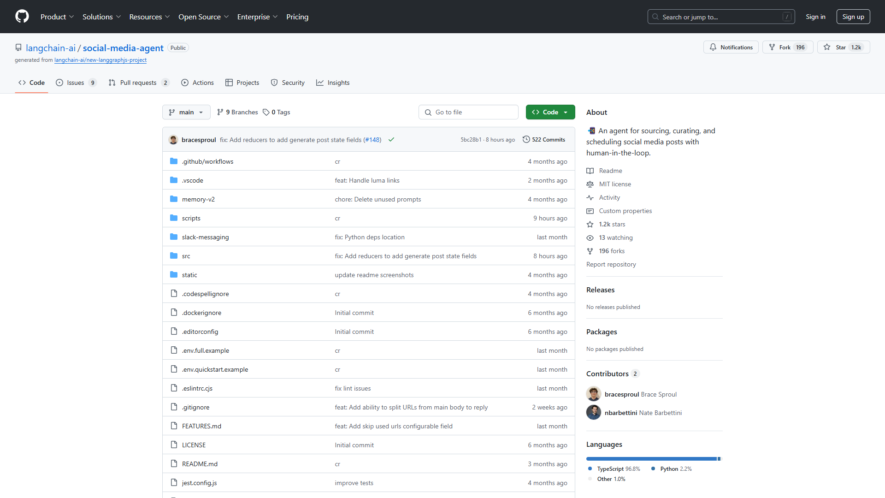
Task: Open the main branch dropdown
Action: coord(186,112)
